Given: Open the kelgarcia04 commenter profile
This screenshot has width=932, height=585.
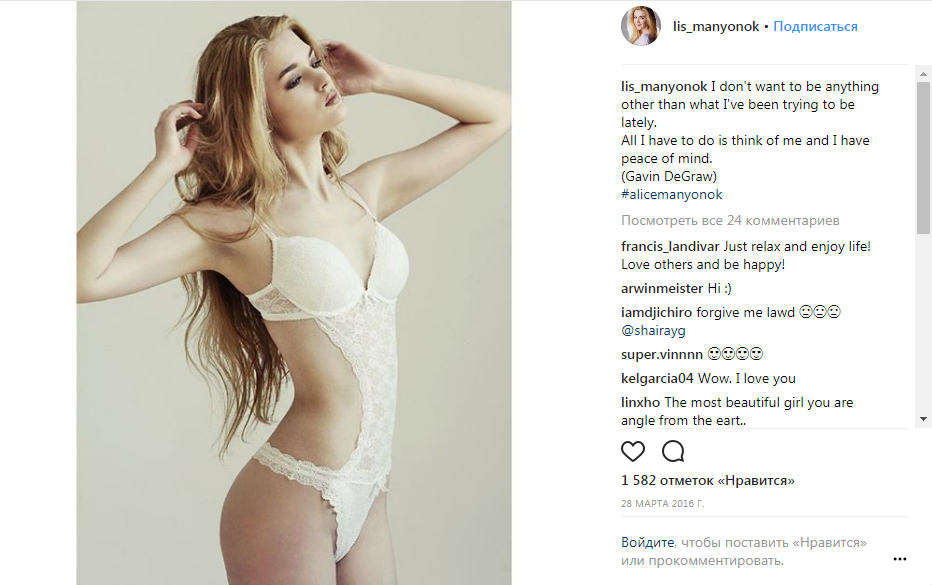Looking at the screenshot, I should coord(657,379).
